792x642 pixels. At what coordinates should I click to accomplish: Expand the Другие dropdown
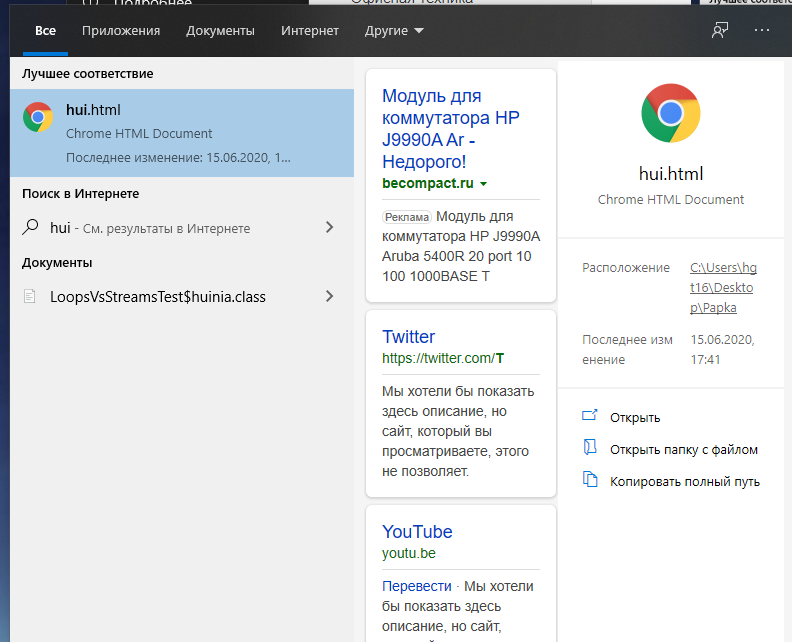click(394, 31)
